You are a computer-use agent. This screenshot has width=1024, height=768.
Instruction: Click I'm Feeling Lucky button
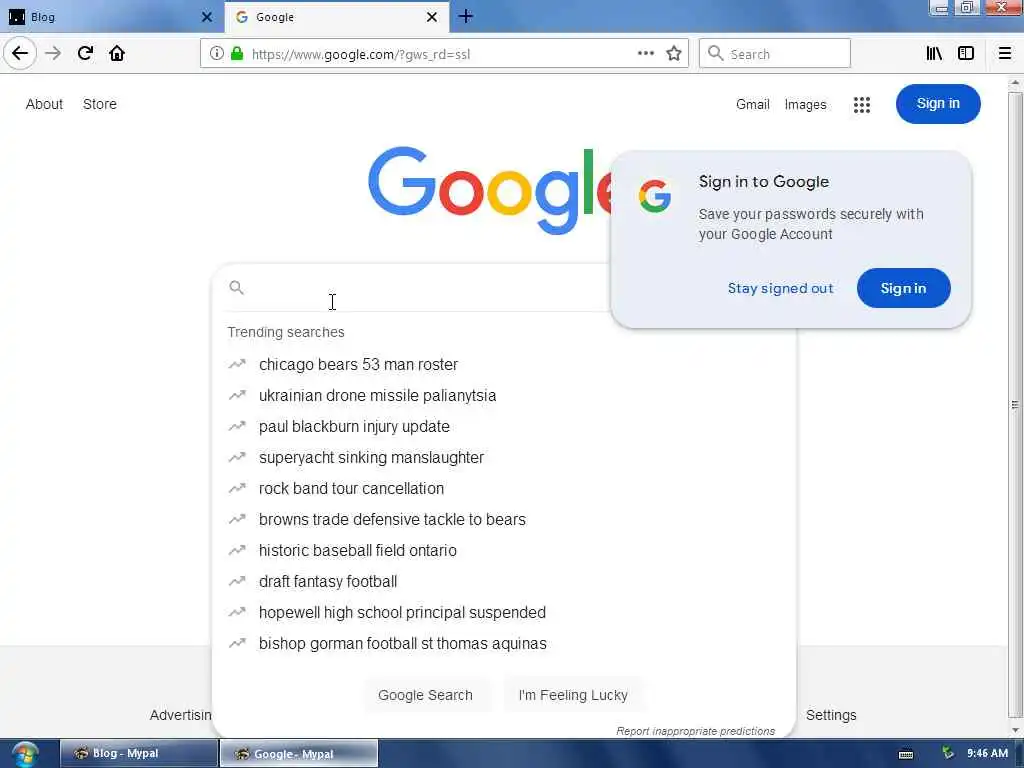(573, 695)
